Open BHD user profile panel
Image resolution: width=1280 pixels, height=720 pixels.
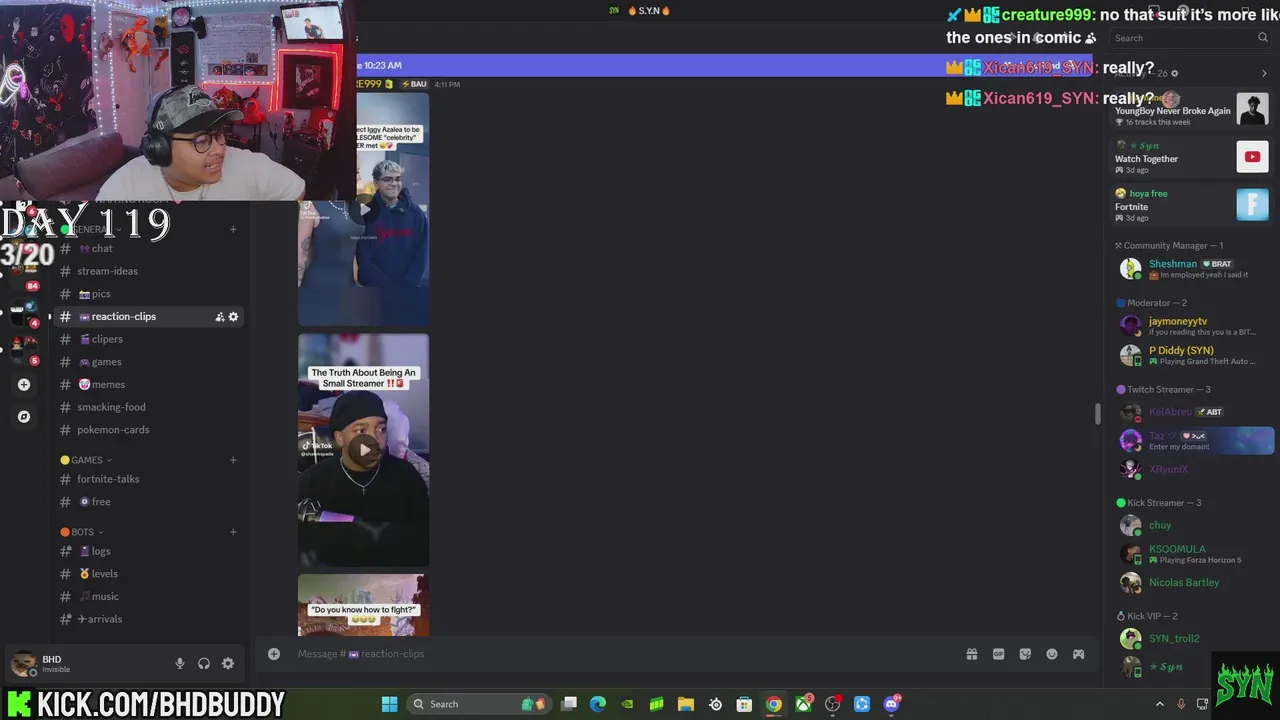[55, 663]
